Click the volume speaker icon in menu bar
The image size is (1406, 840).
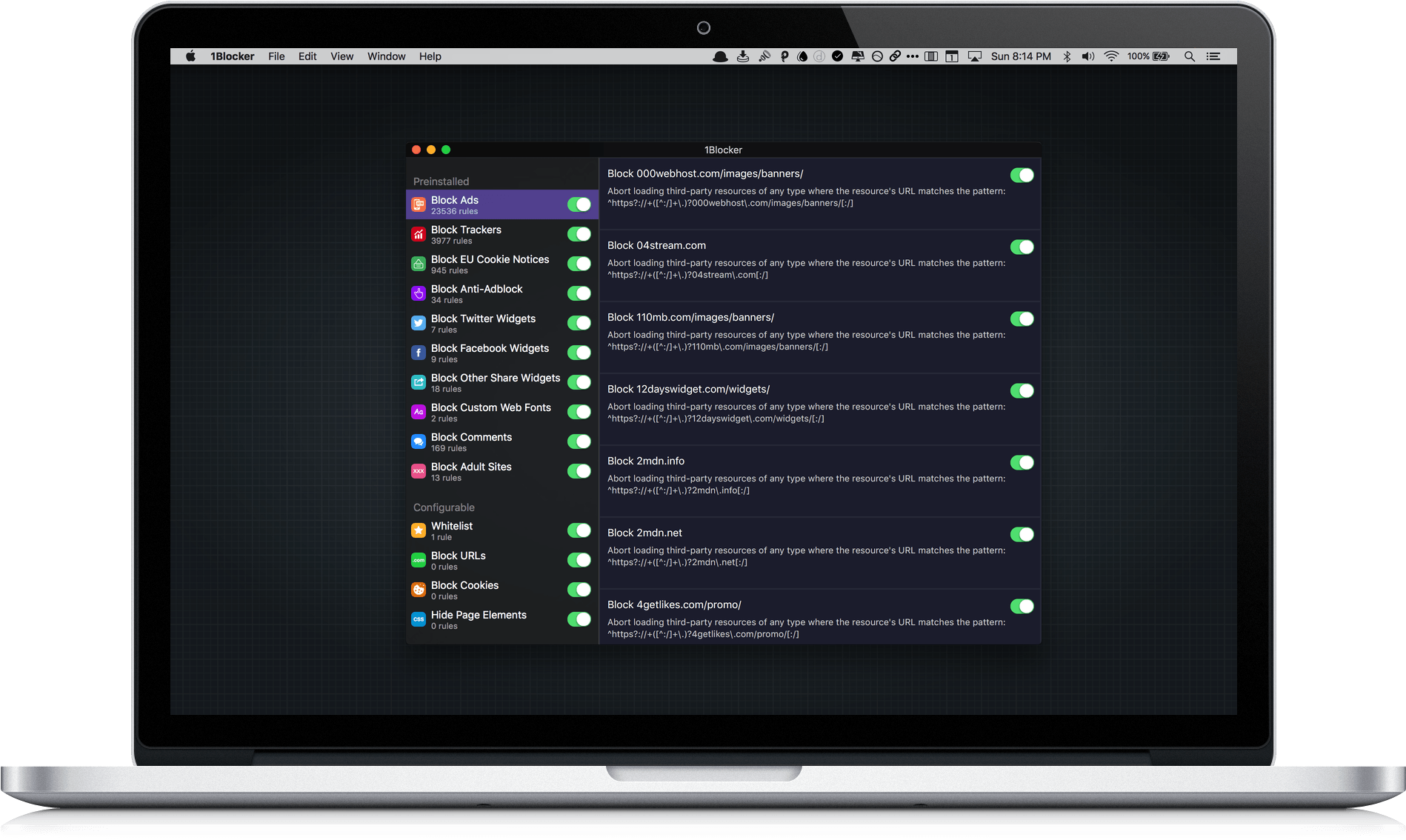(x=1087, y=56)
